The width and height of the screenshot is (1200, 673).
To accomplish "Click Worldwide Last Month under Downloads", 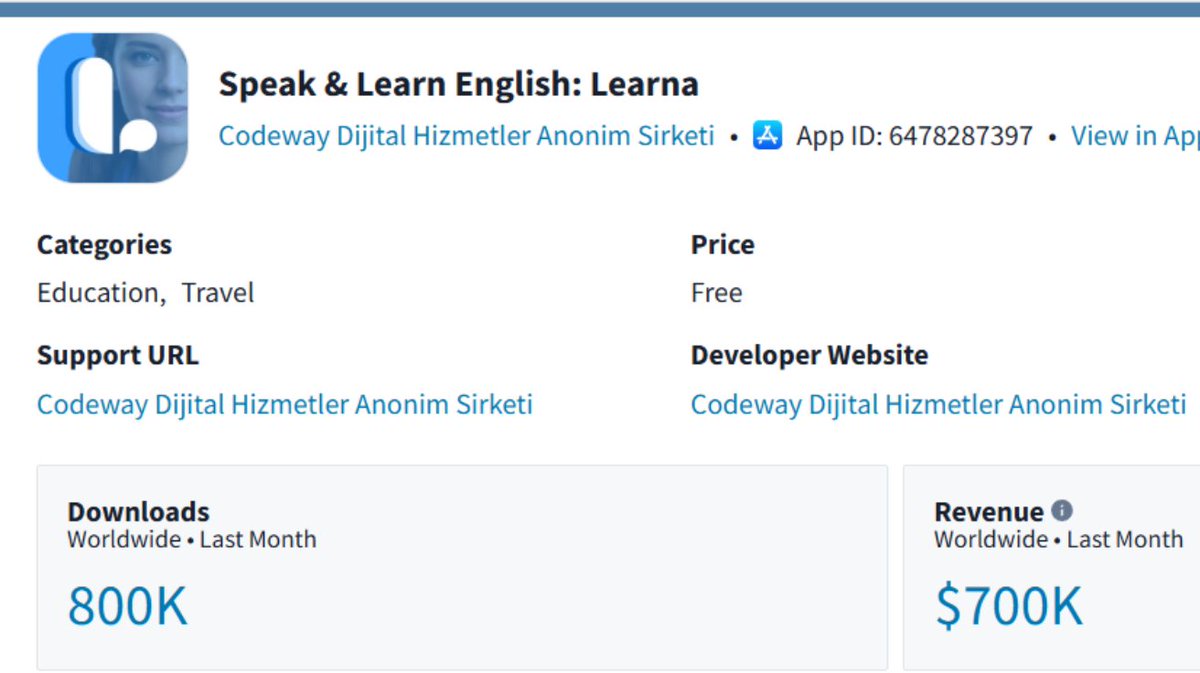I will tap(192, 540).
